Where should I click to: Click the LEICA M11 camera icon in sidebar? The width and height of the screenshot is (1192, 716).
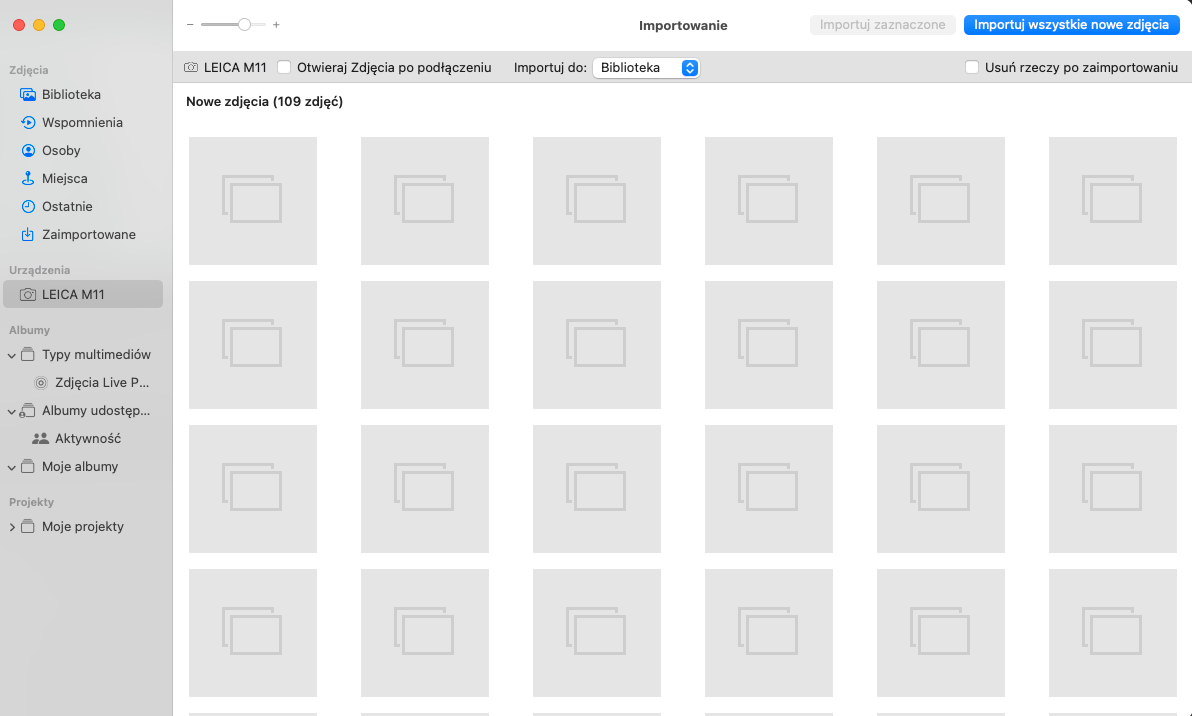pyautogui.click(x=28, y=294)
